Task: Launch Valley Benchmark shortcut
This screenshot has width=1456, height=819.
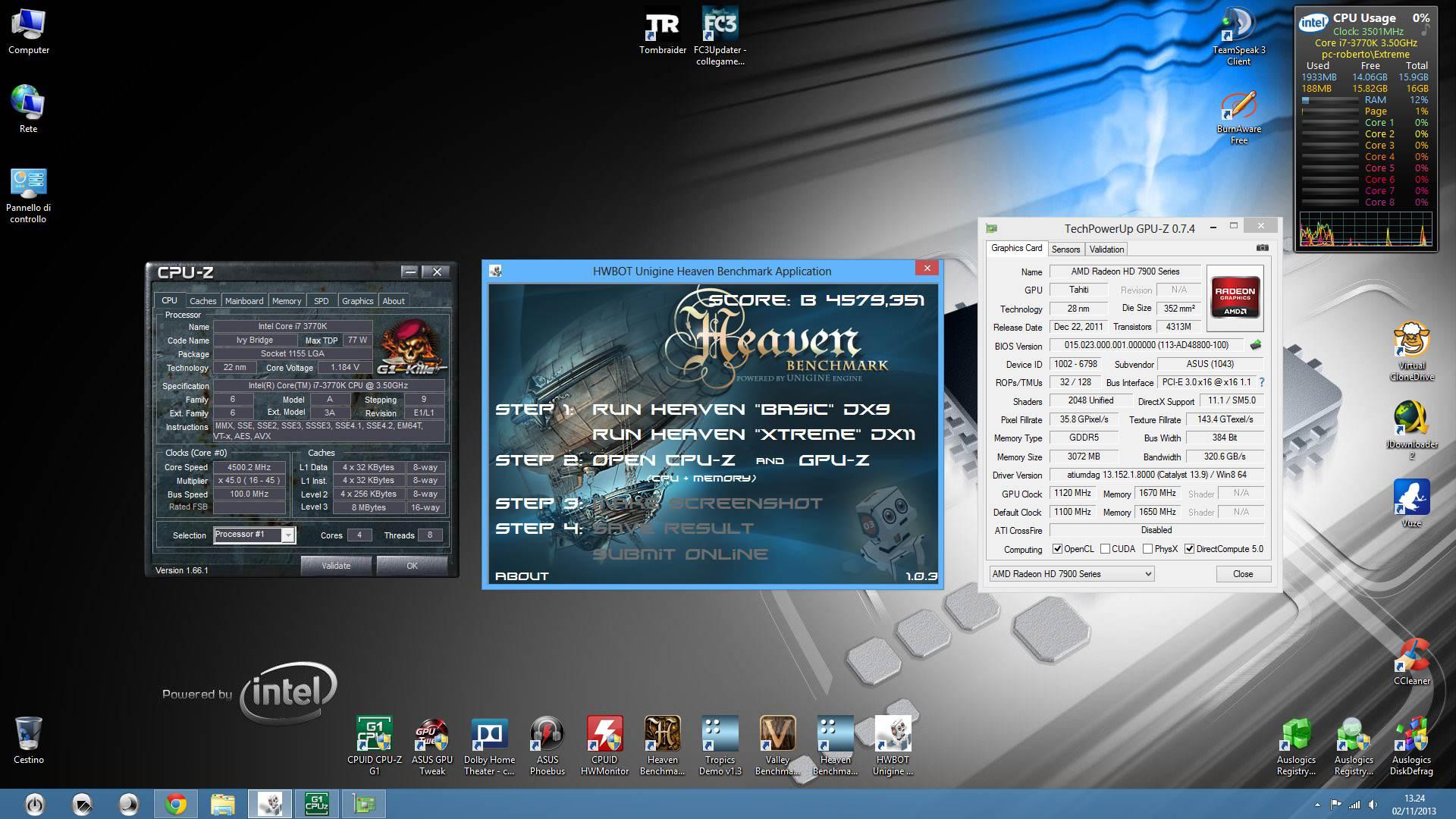Action: click(x=777, y=746)
